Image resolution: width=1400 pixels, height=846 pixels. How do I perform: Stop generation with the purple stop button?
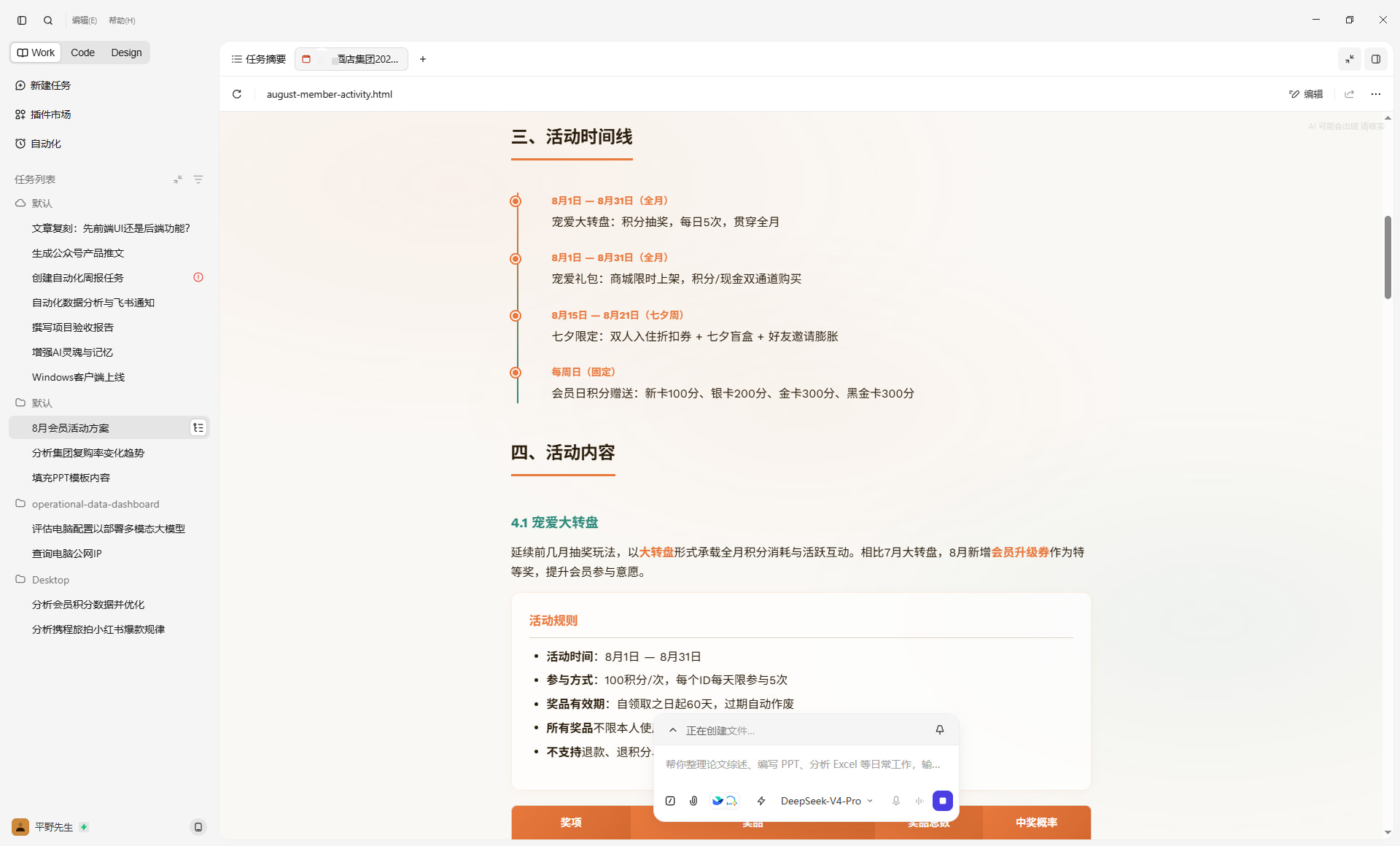[942, 801]
